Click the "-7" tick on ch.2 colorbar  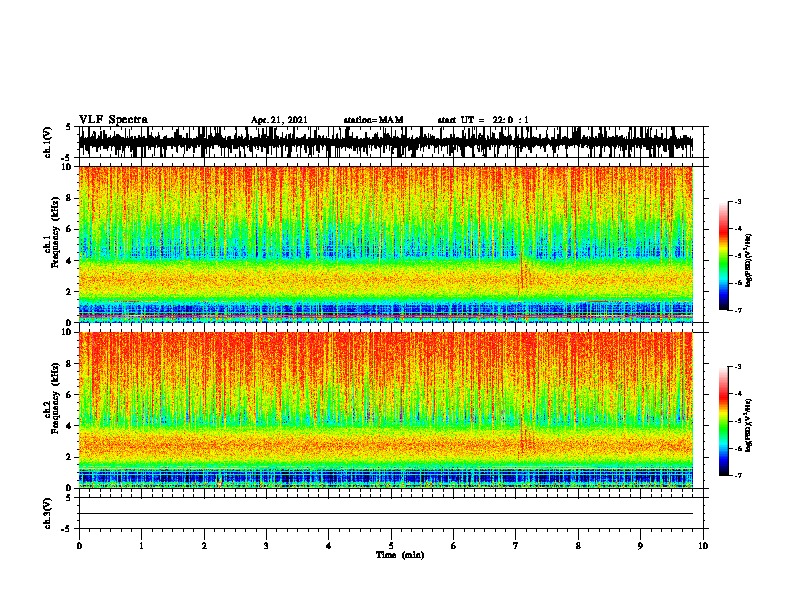click(x=738, y=475)
